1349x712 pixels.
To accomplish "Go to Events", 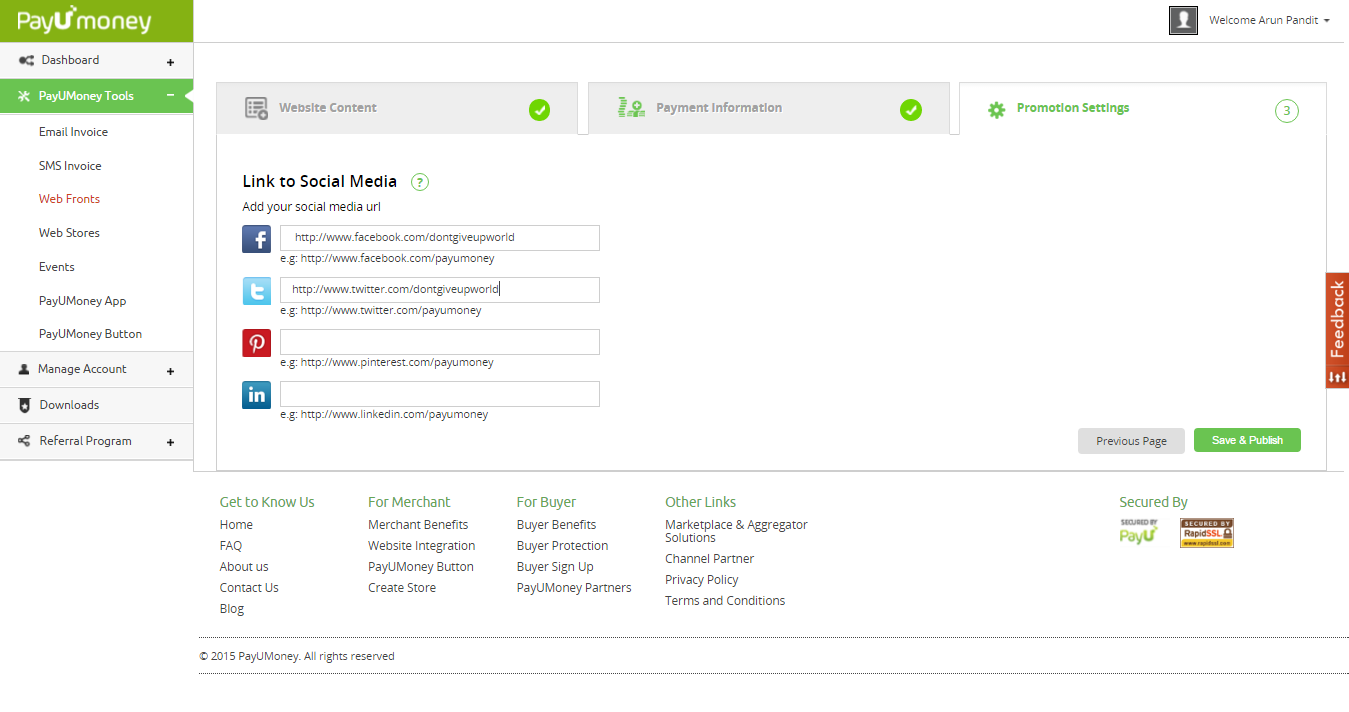I will pos(57,267).
